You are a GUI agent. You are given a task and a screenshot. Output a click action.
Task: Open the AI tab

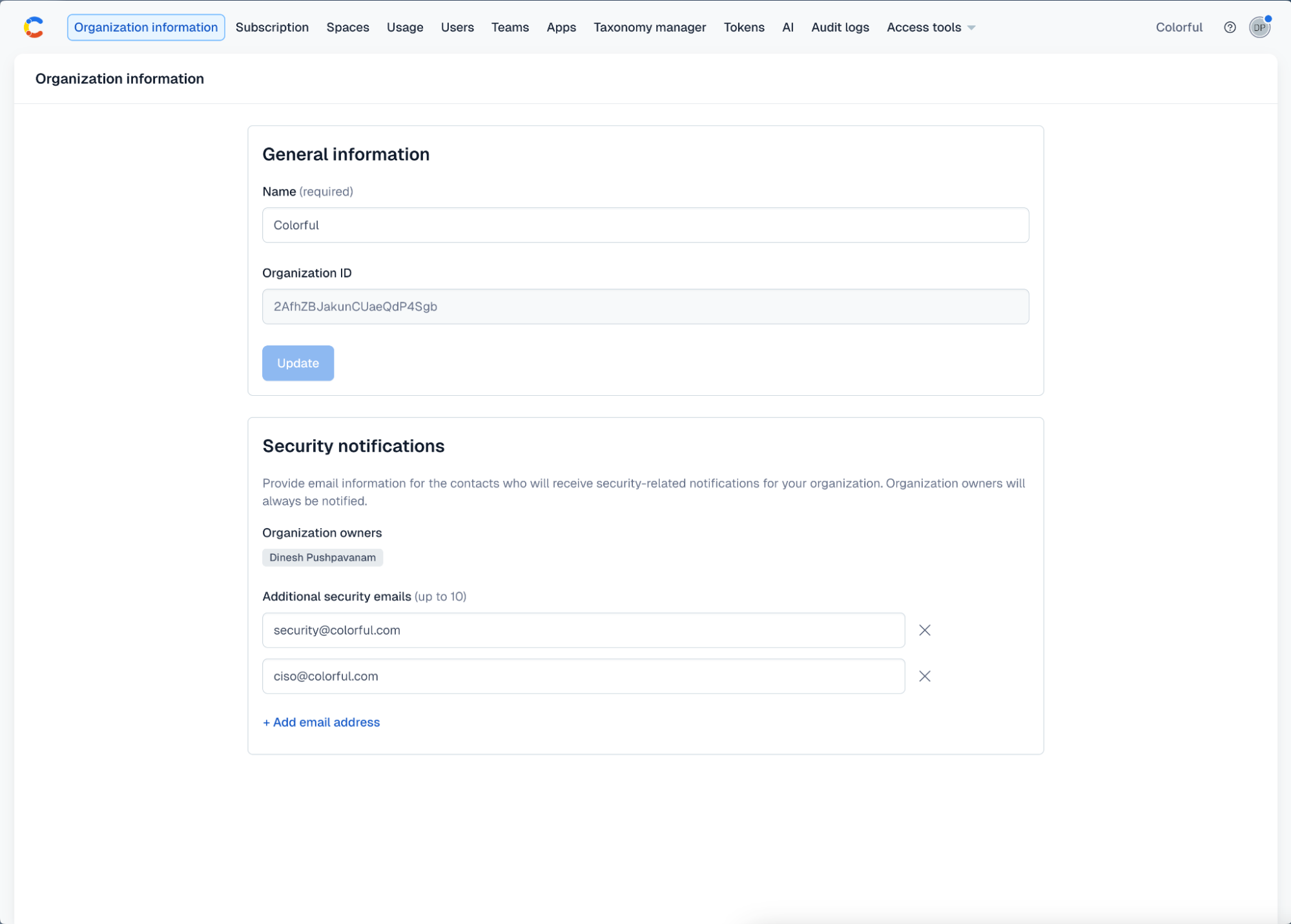(787, 27)
